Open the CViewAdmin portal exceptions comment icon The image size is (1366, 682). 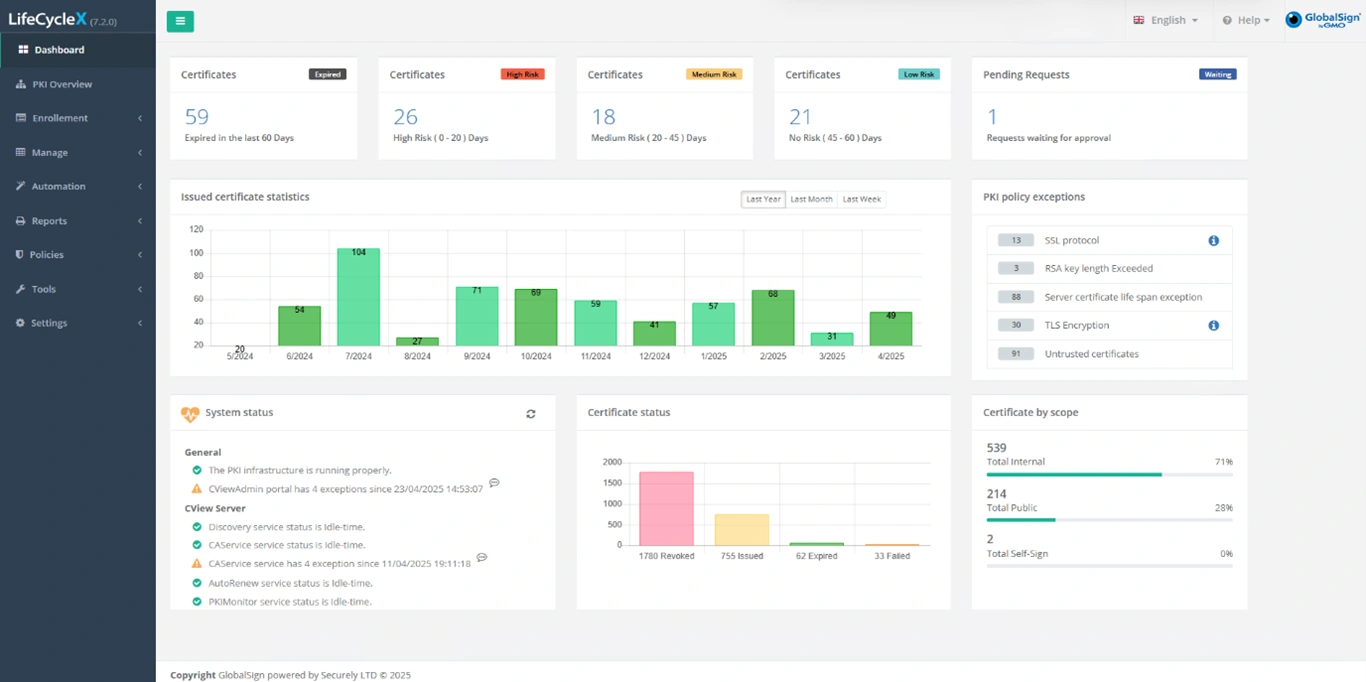494,483
